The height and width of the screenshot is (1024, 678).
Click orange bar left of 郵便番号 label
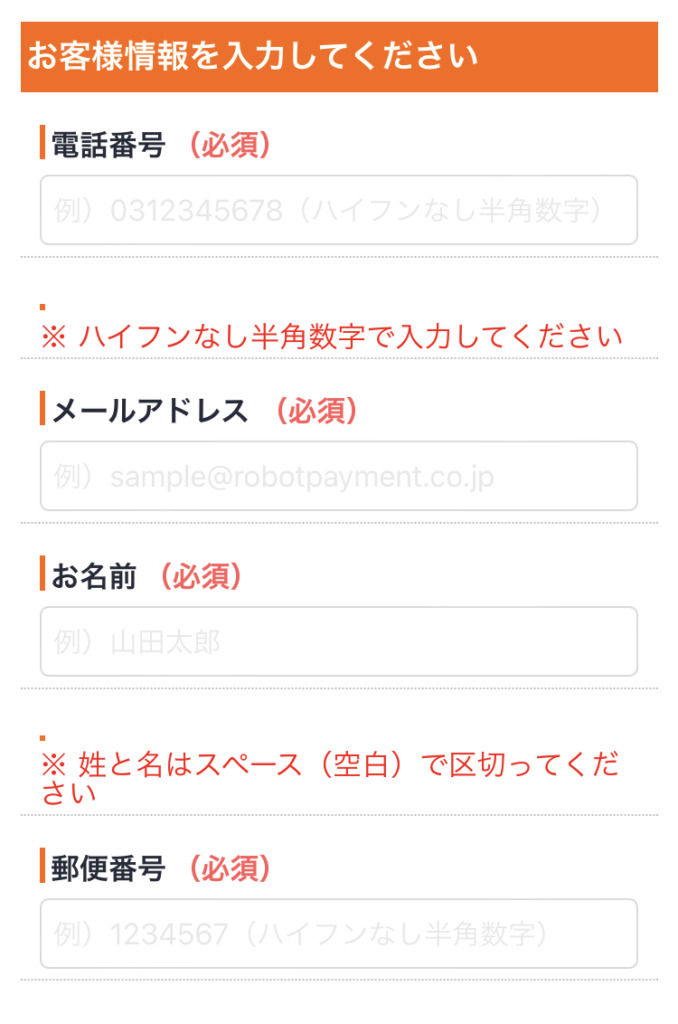pyautogui.click(x=42, y=865)
